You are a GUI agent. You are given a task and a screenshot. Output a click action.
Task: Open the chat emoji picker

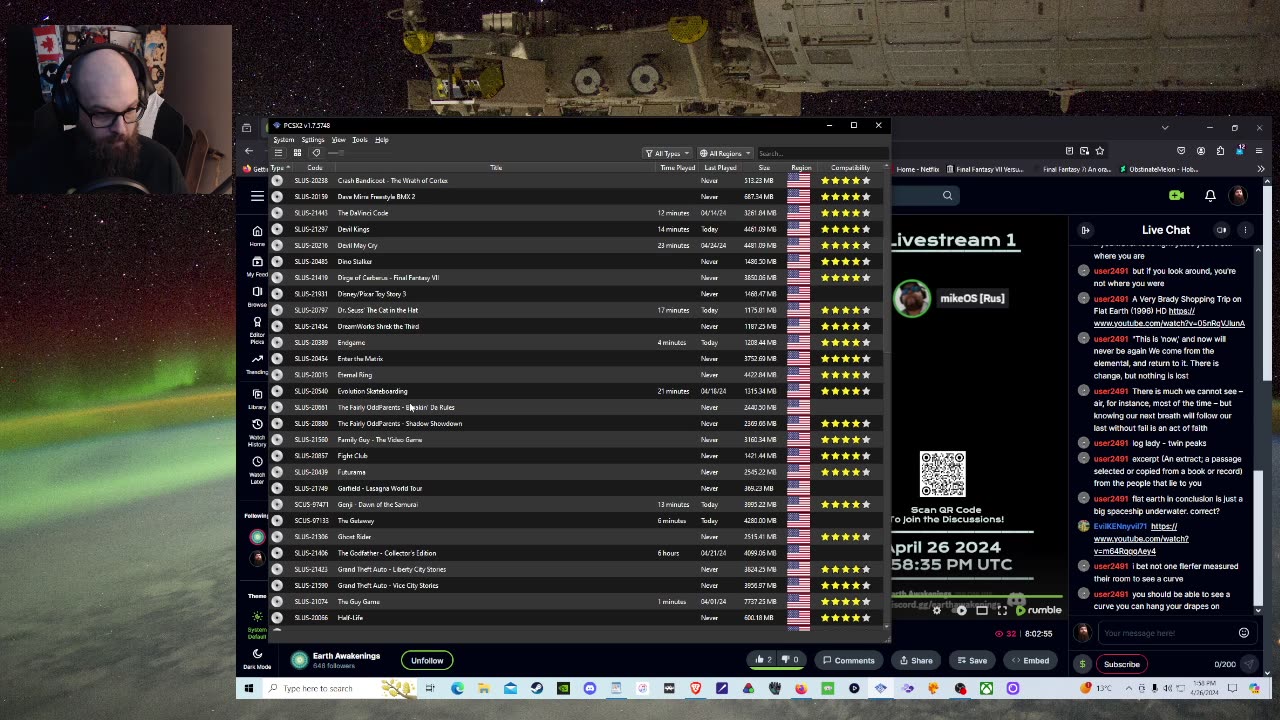coord(1244,633)
